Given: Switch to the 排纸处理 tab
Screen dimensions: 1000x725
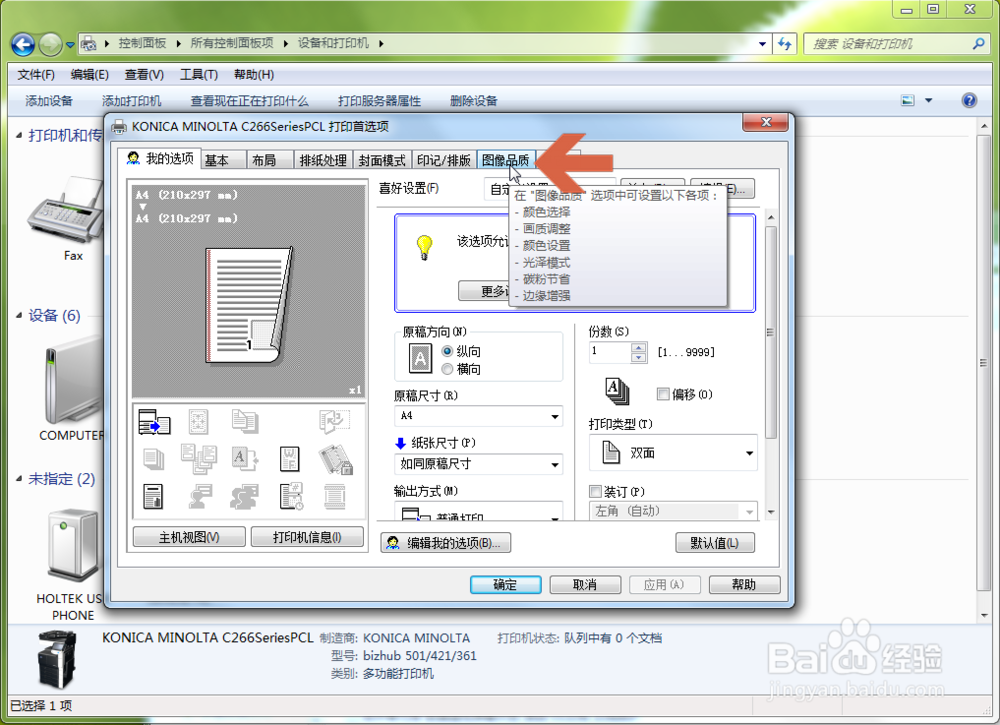Looking at the screenshot, I should point(323,160).
